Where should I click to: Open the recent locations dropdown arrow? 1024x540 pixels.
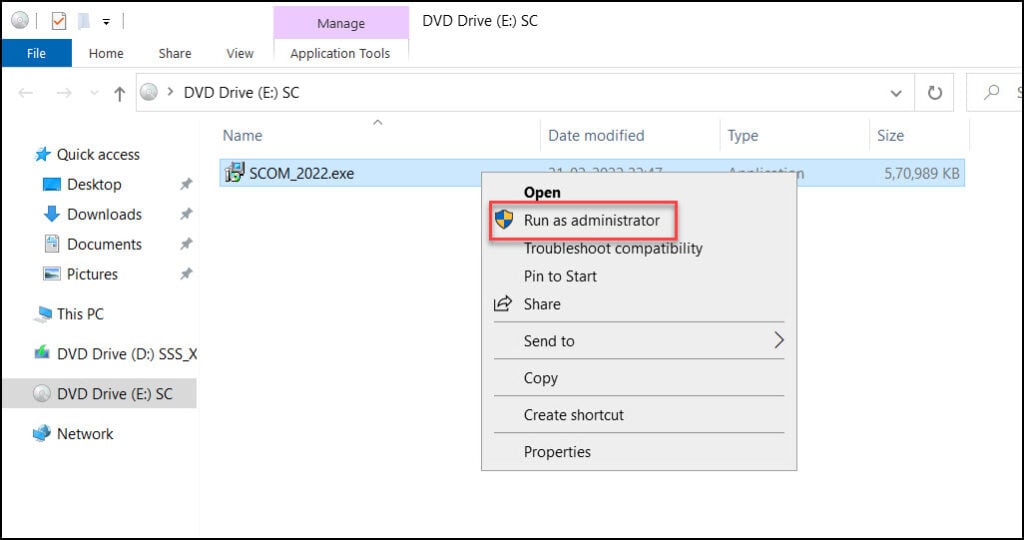(x=94, y=93)
